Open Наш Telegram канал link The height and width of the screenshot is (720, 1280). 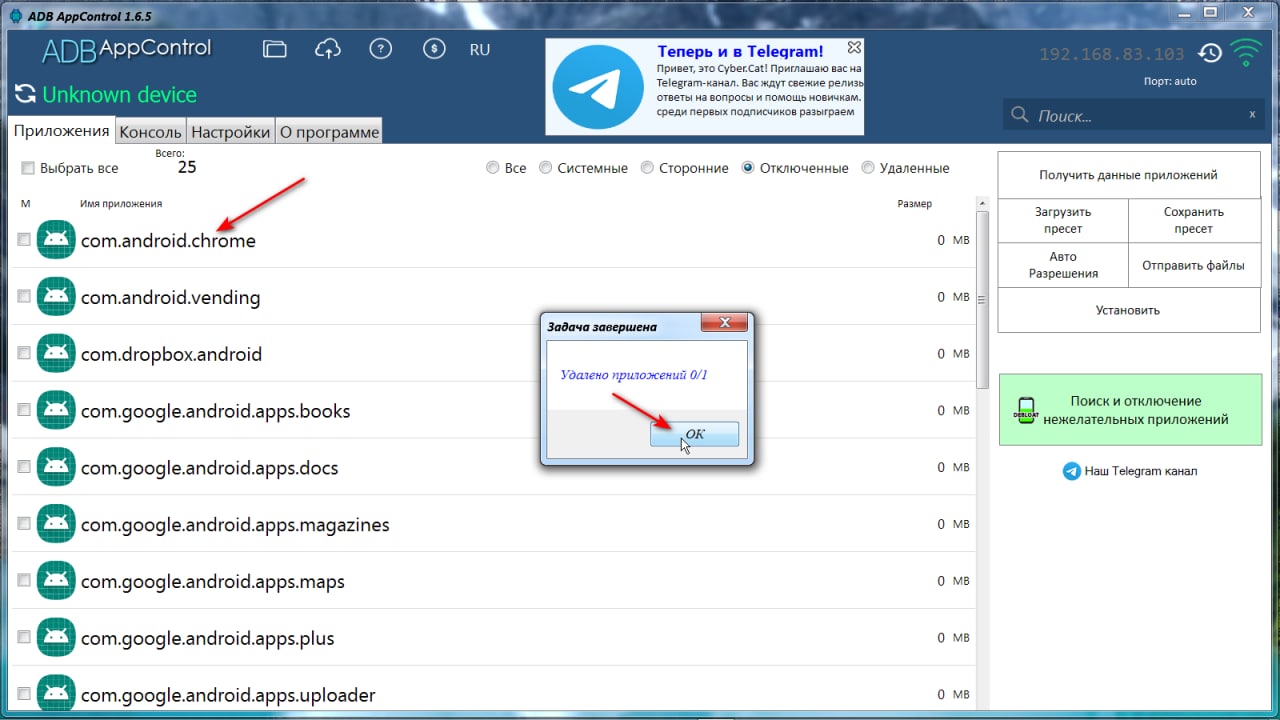(1141, 471)
